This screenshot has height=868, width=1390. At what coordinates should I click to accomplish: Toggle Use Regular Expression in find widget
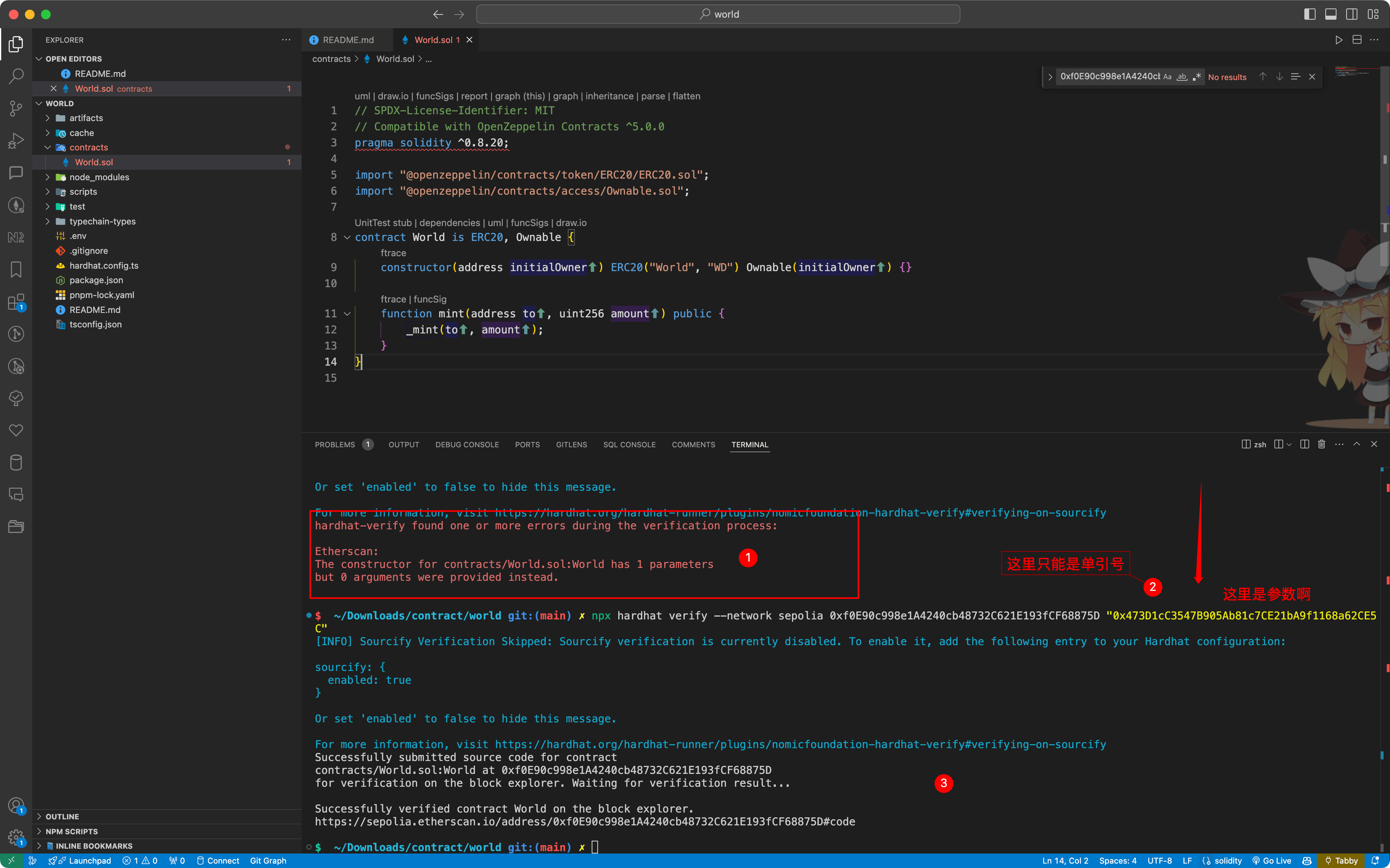(x=1197, y=76)
